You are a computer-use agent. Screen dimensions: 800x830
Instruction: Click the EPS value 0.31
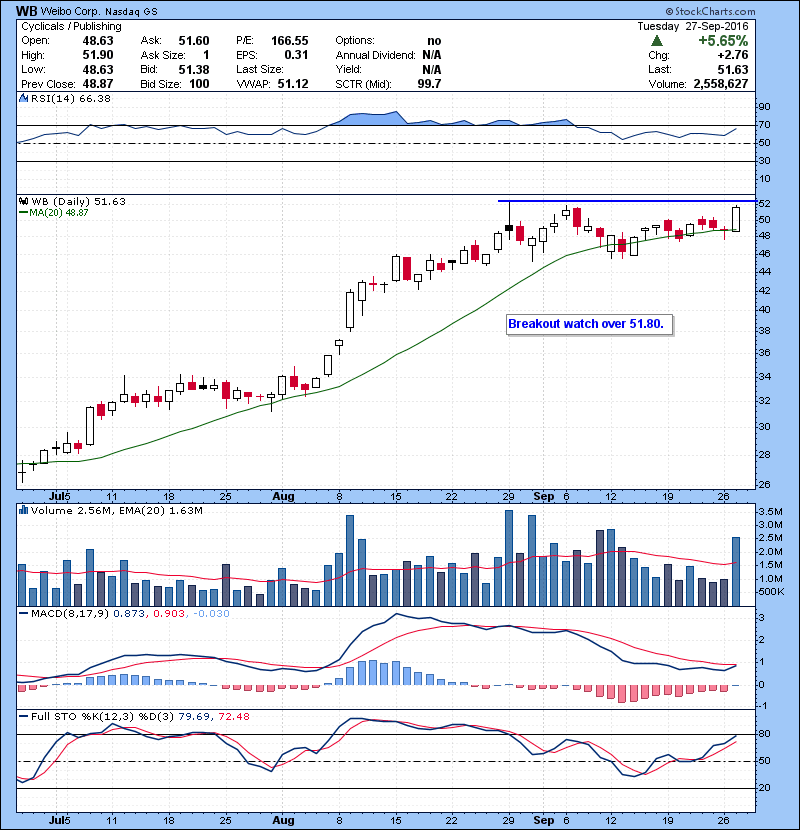(x=296, y=55)
